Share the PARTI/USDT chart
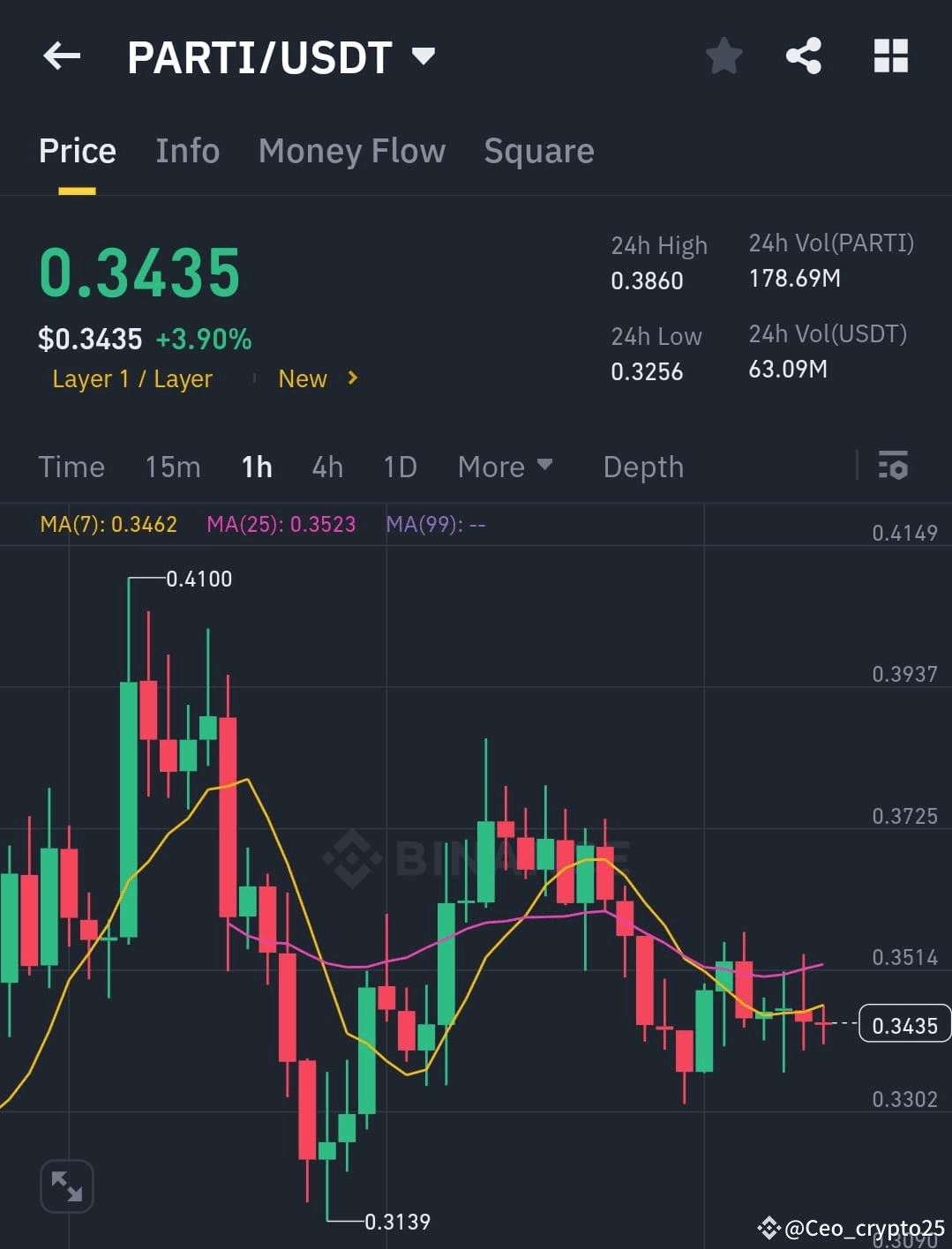952x1249 pixels. point(804,55)
